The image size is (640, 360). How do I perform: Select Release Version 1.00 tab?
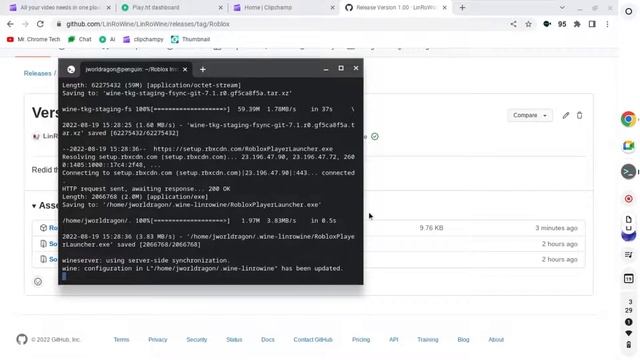[x=396, y=7]
